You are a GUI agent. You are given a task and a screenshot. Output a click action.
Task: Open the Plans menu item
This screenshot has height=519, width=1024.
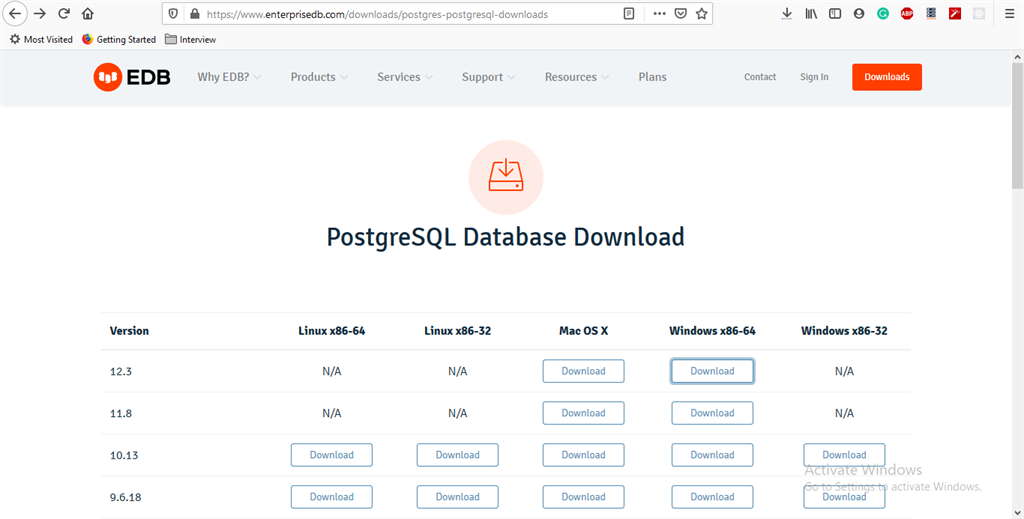[652, 77]
